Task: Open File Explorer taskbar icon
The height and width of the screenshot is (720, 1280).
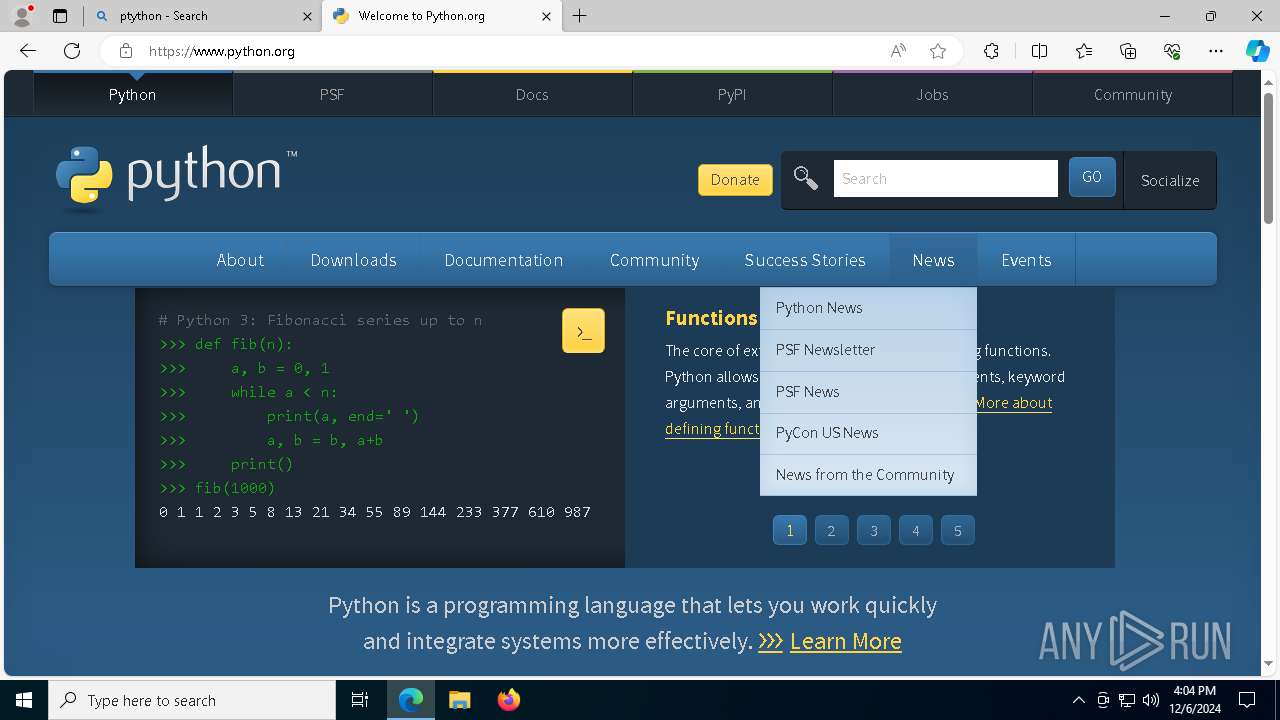Action: [459, 700]
